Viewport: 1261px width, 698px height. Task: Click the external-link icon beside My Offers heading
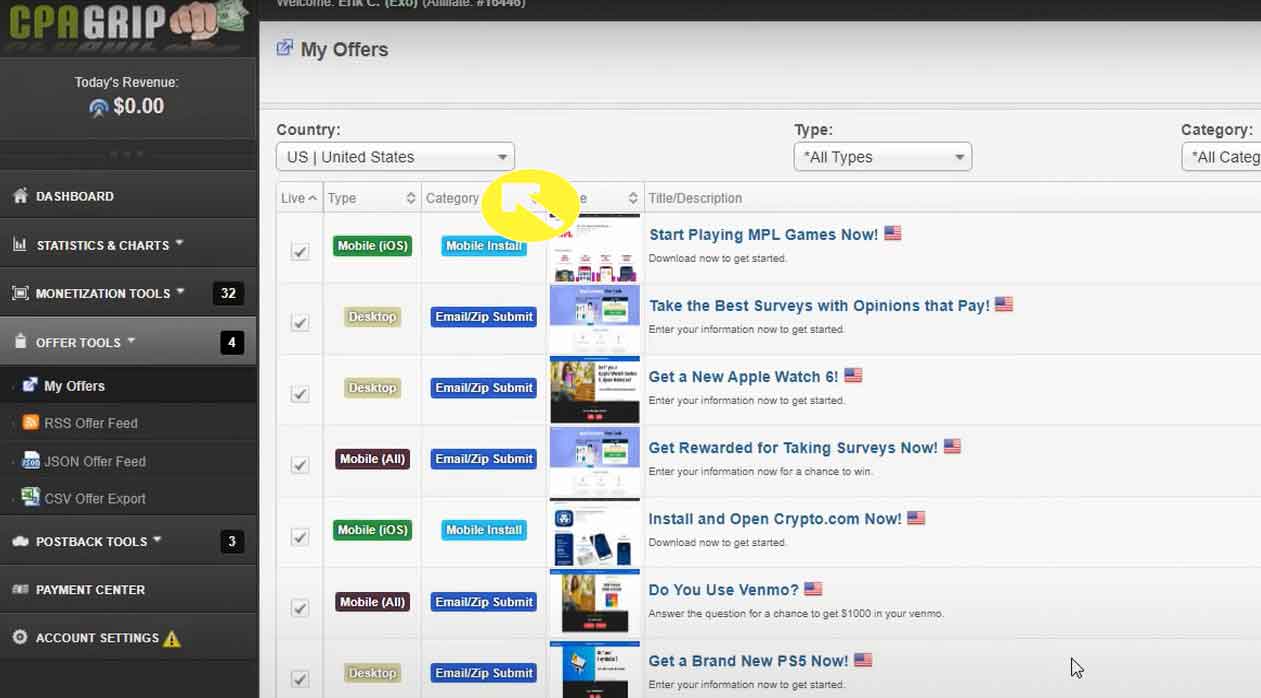(285, 48)
